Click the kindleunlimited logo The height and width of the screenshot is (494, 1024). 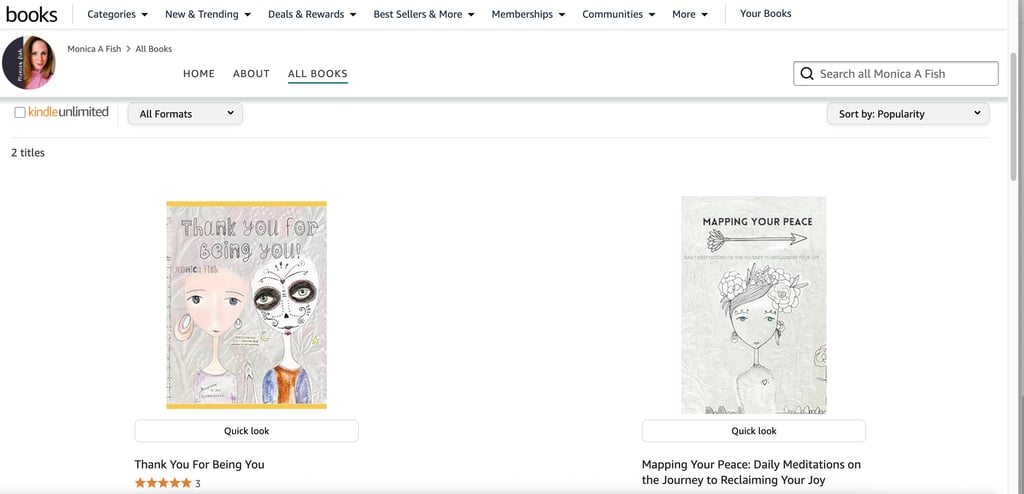[68, 112]
